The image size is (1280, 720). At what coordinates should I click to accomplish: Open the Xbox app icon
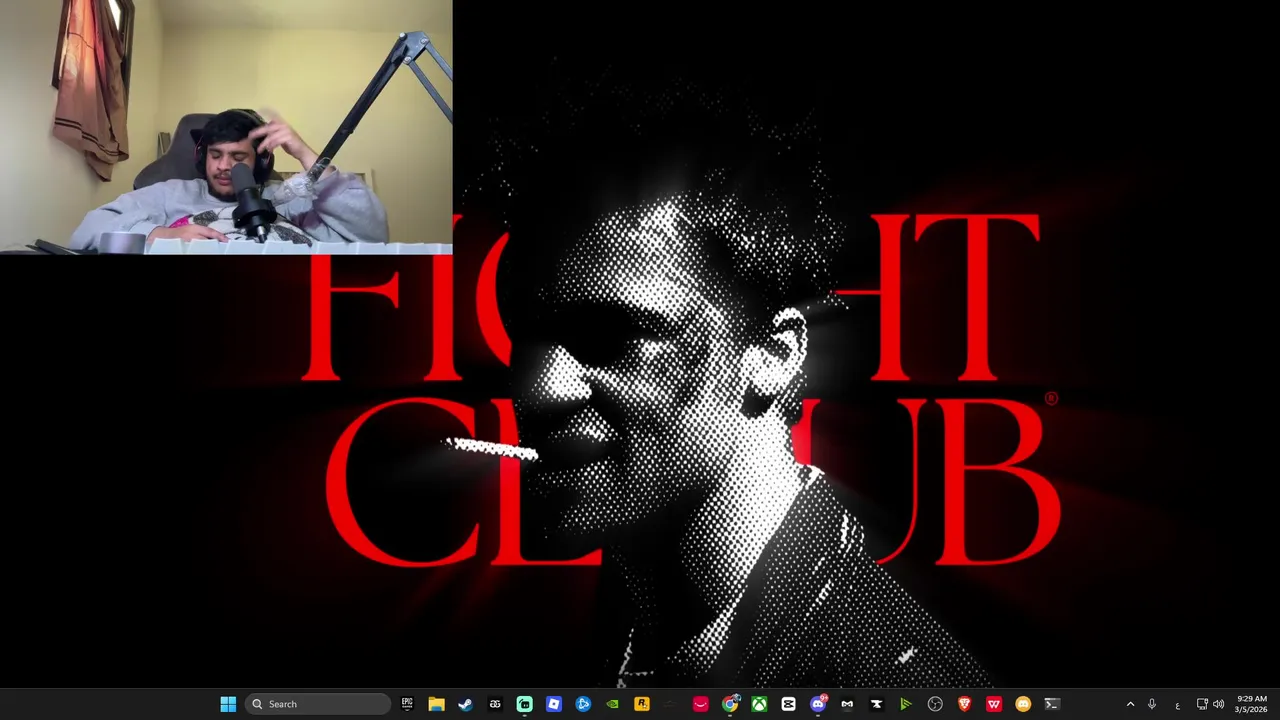(759, 704)
